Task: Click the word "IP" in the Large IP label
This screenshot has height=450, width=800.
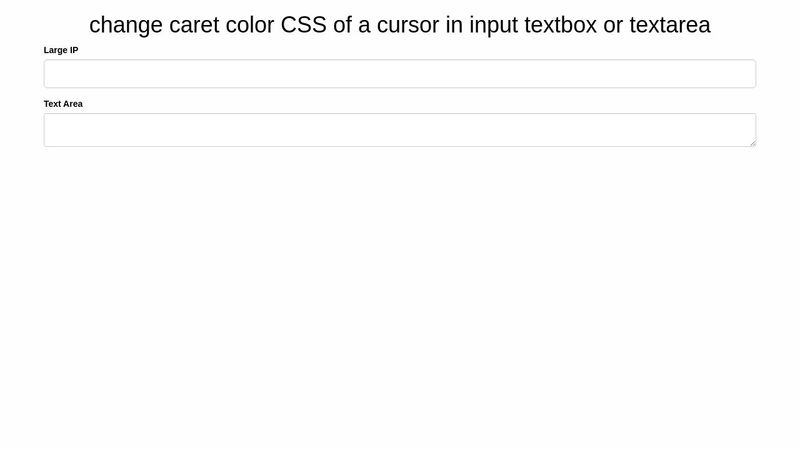Action: tap(73, 49)
